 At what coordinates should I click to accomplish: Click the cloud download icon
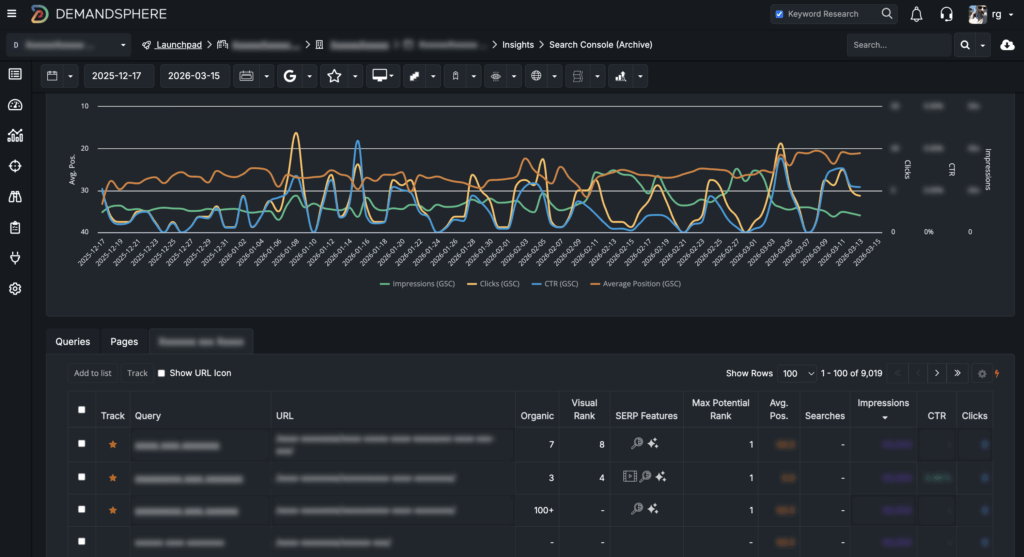click(1007, 45)
